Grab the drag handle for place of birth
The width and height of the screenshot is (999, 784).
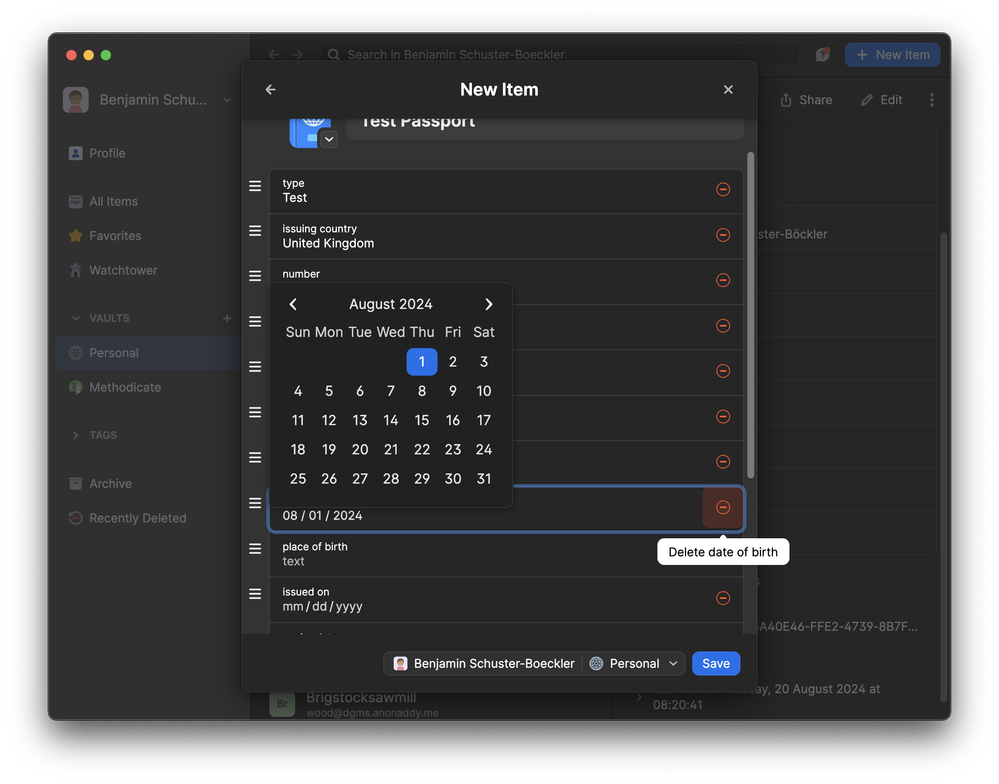point(255,549)
